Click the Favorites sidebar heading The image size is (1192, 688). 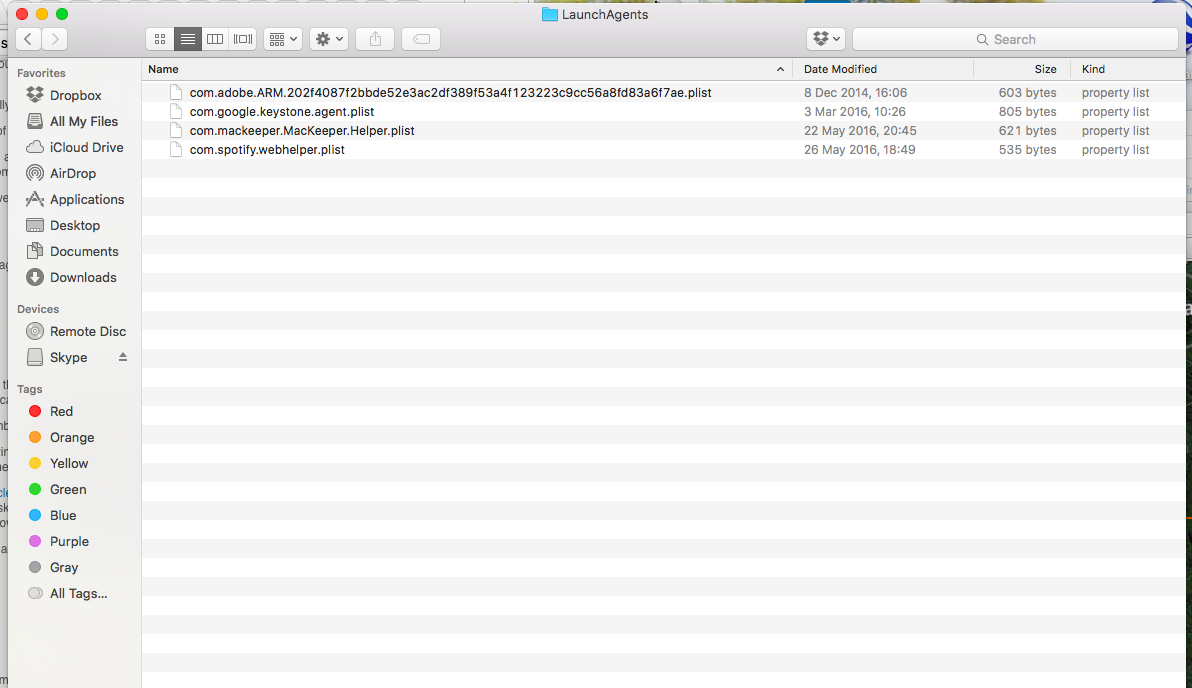pos(41,73)
